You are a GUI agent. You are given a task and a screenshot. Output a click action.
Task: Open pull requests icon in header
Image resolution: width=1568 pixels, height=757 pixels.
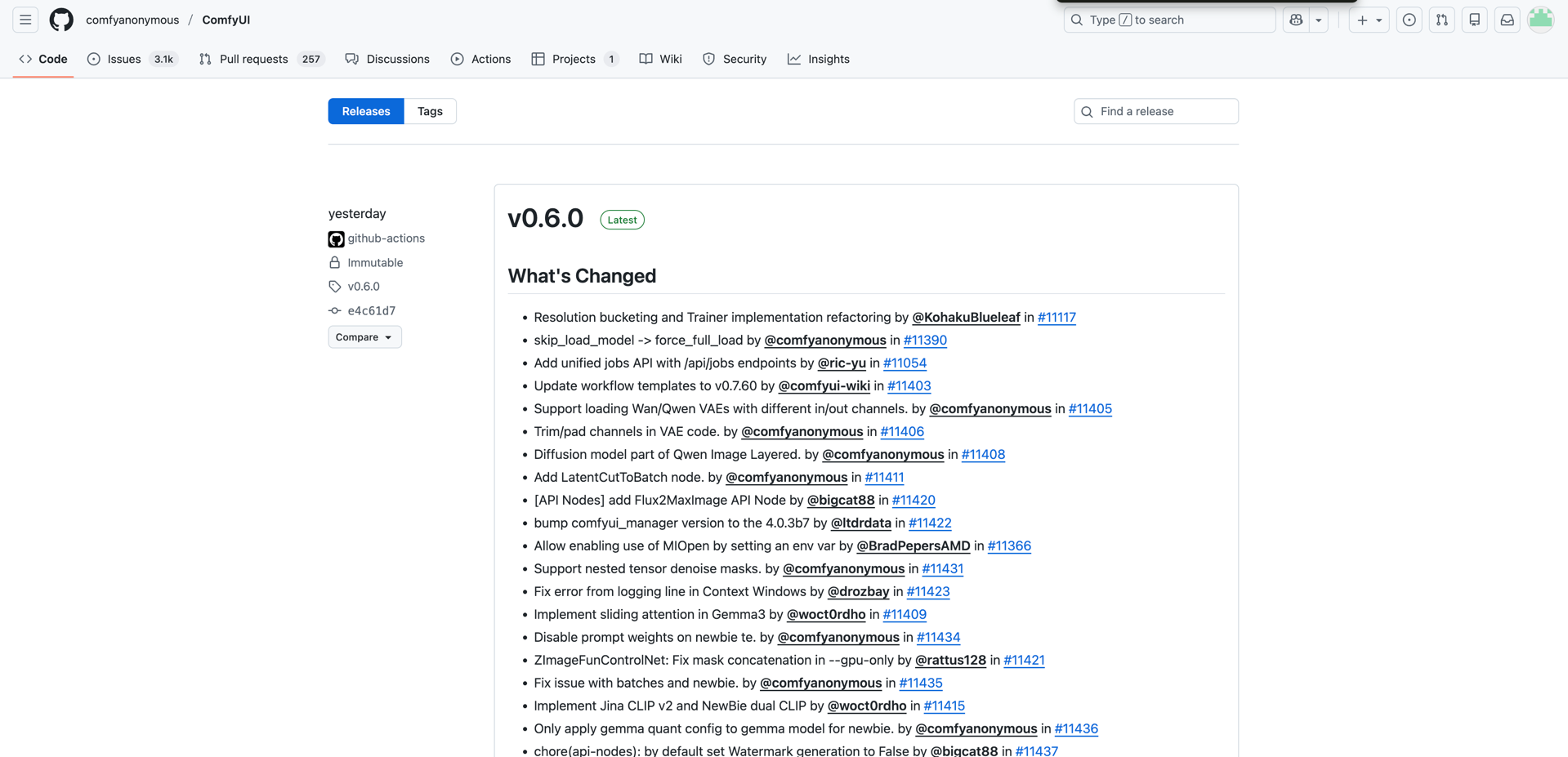pos(1441,20)
